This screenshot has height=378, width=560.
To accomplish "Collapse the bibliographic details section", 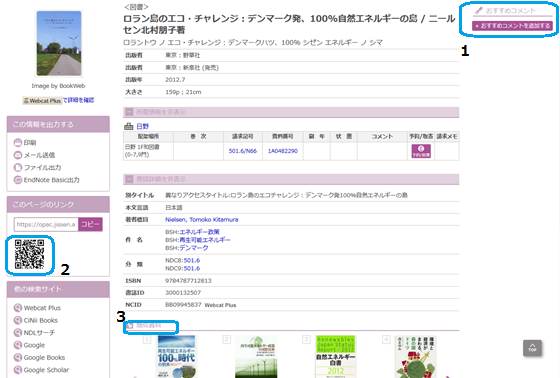I will click(129, 179).
